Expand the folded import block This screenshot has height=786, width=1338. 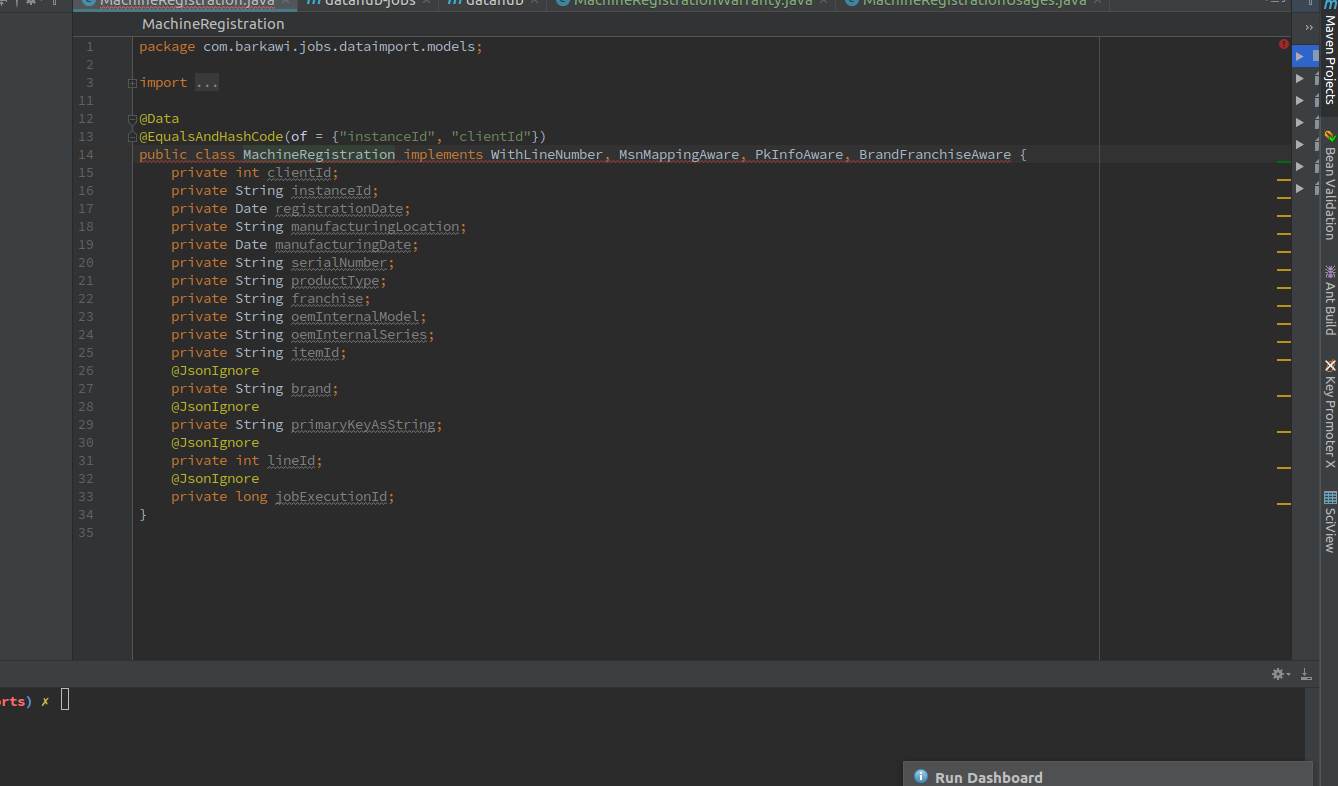click(132, 83)
